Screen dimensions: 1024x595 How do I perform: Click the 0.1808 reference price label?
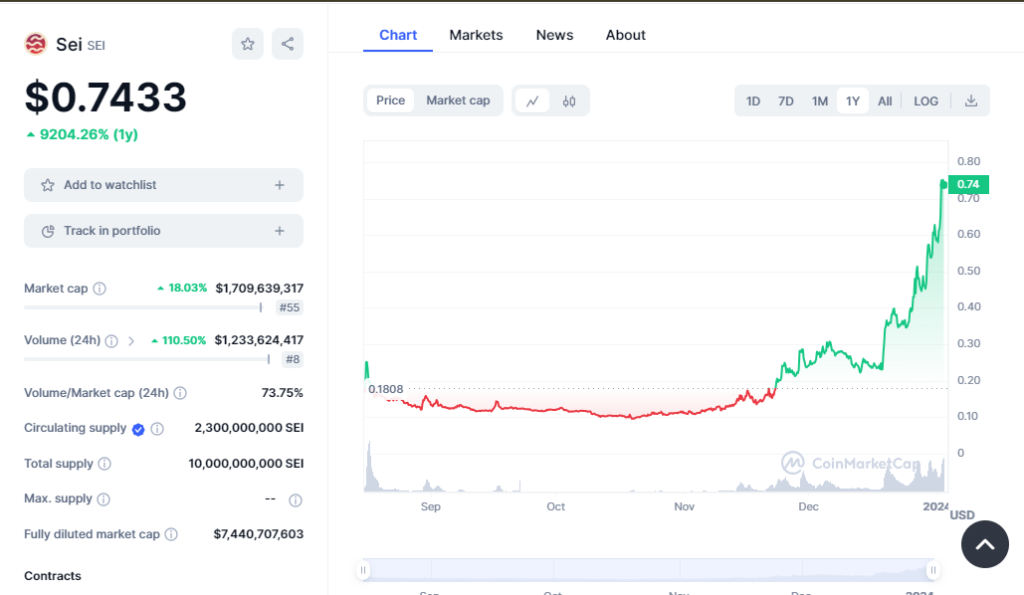[385, 389]
